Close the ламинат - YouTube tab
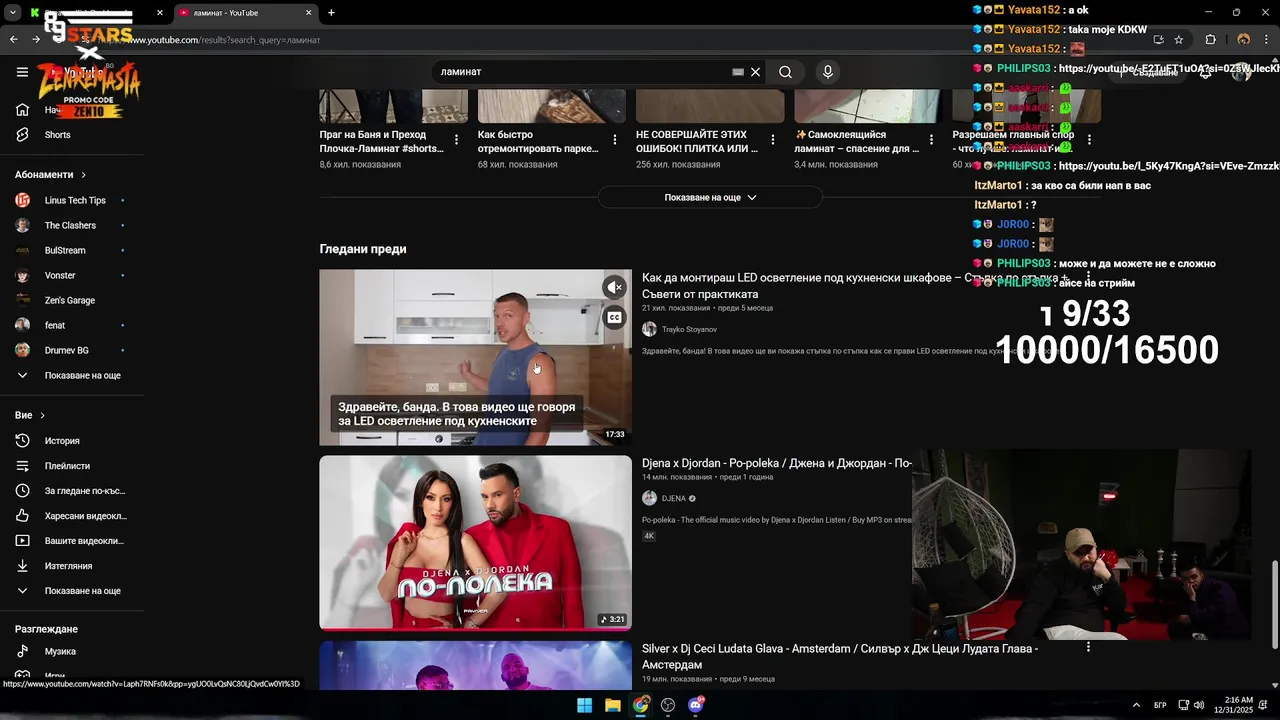Screen dimensions: 1280x720 (308, 13)
